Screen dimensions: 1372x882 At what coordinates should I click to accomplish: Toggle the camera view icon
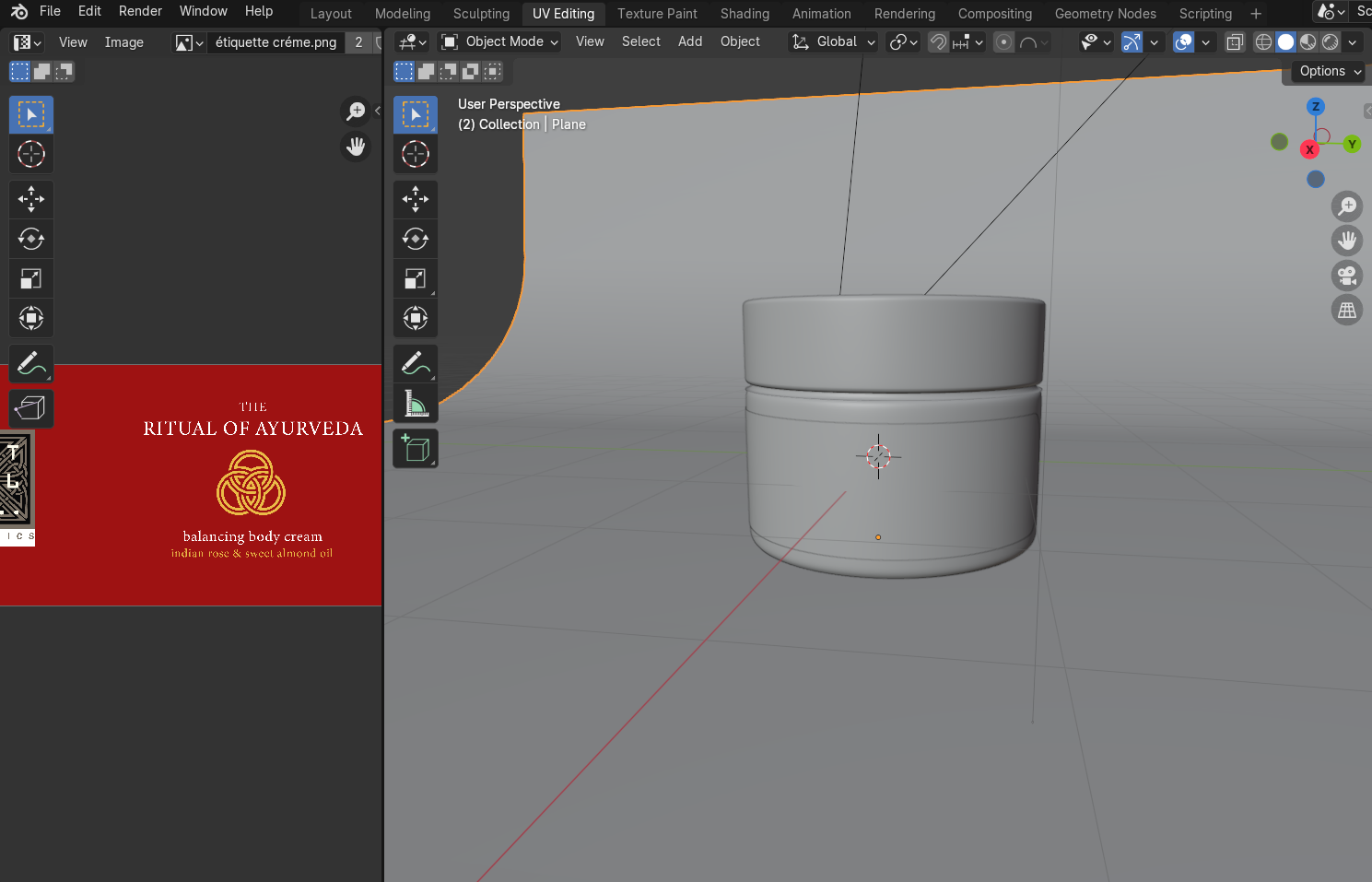[x=1347, y=276]
